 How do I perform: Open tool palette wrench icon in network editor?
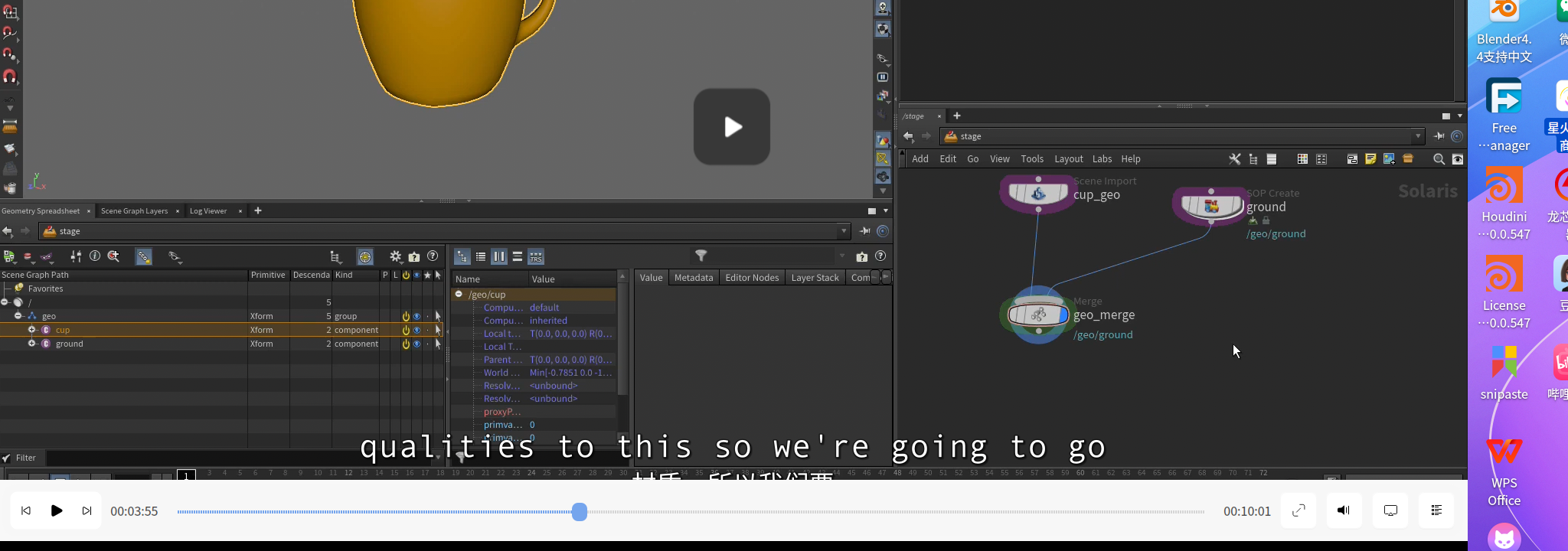[x=1234, y=159]
